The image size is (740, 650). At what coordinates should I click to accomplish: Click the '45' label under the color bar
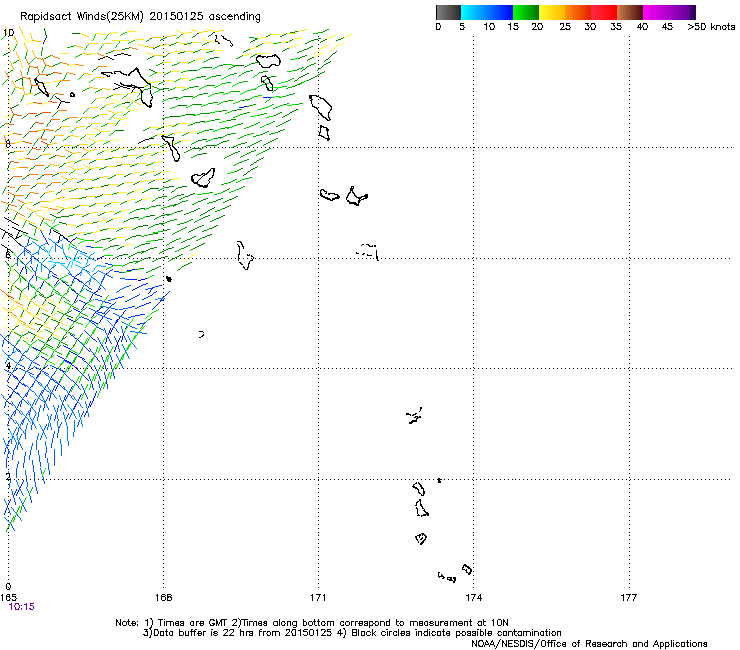pyautogui.click(x=667, y=27)
